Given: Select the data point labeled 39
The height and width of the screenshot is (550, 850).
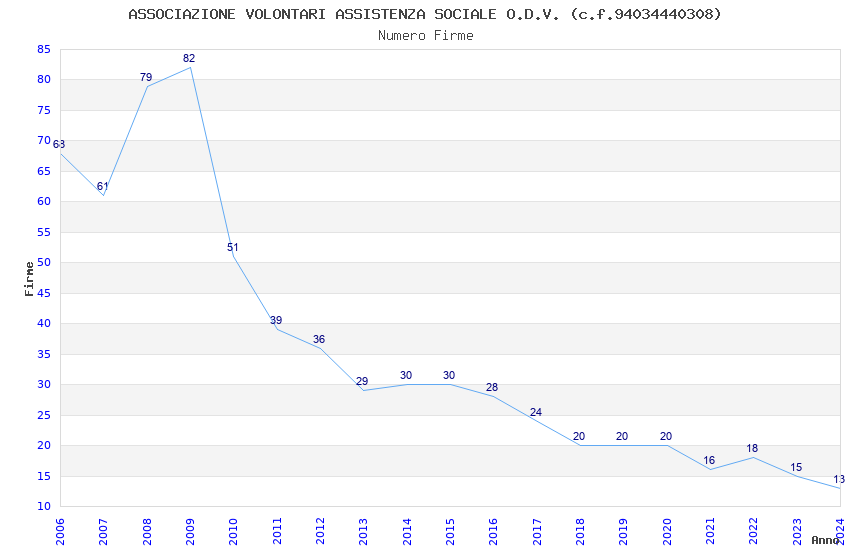Looking at the screenshot, I should pos(276,320).
